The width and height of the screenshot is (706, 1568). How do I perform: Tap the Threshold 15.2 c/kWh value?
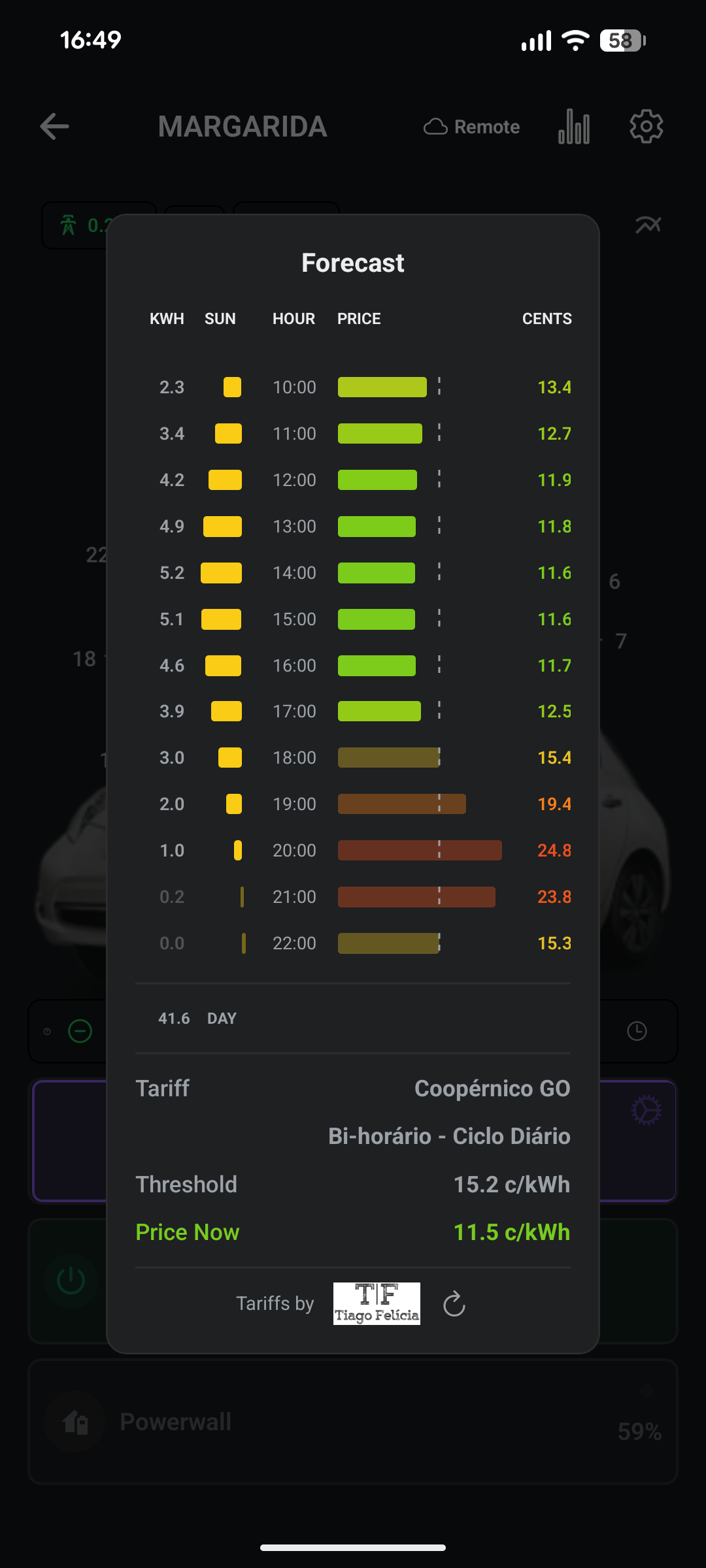coord(512,1184)
